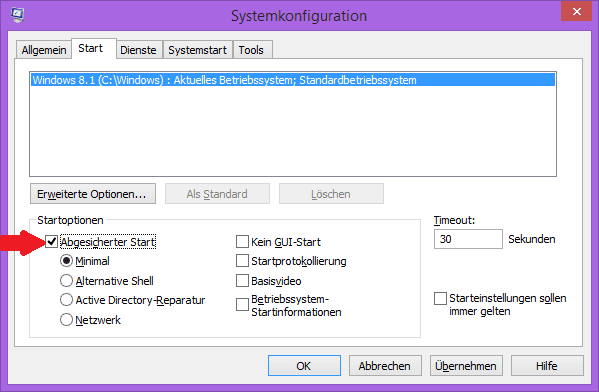The width and height of the screenshot is (599, 392).
Task: Pick Active Directory-Reparatur option
Action: (66, 300)
